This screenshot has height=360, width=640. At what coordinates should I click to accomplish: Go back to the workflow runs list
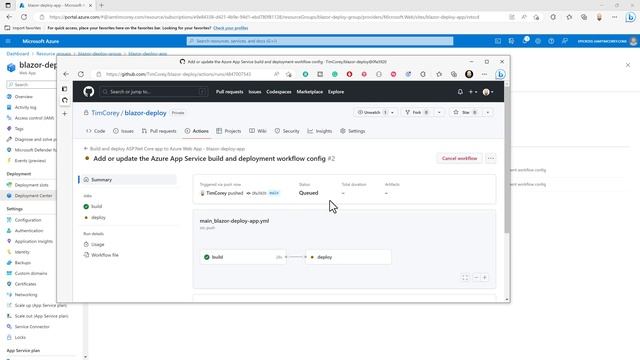[x=165, y=149]
